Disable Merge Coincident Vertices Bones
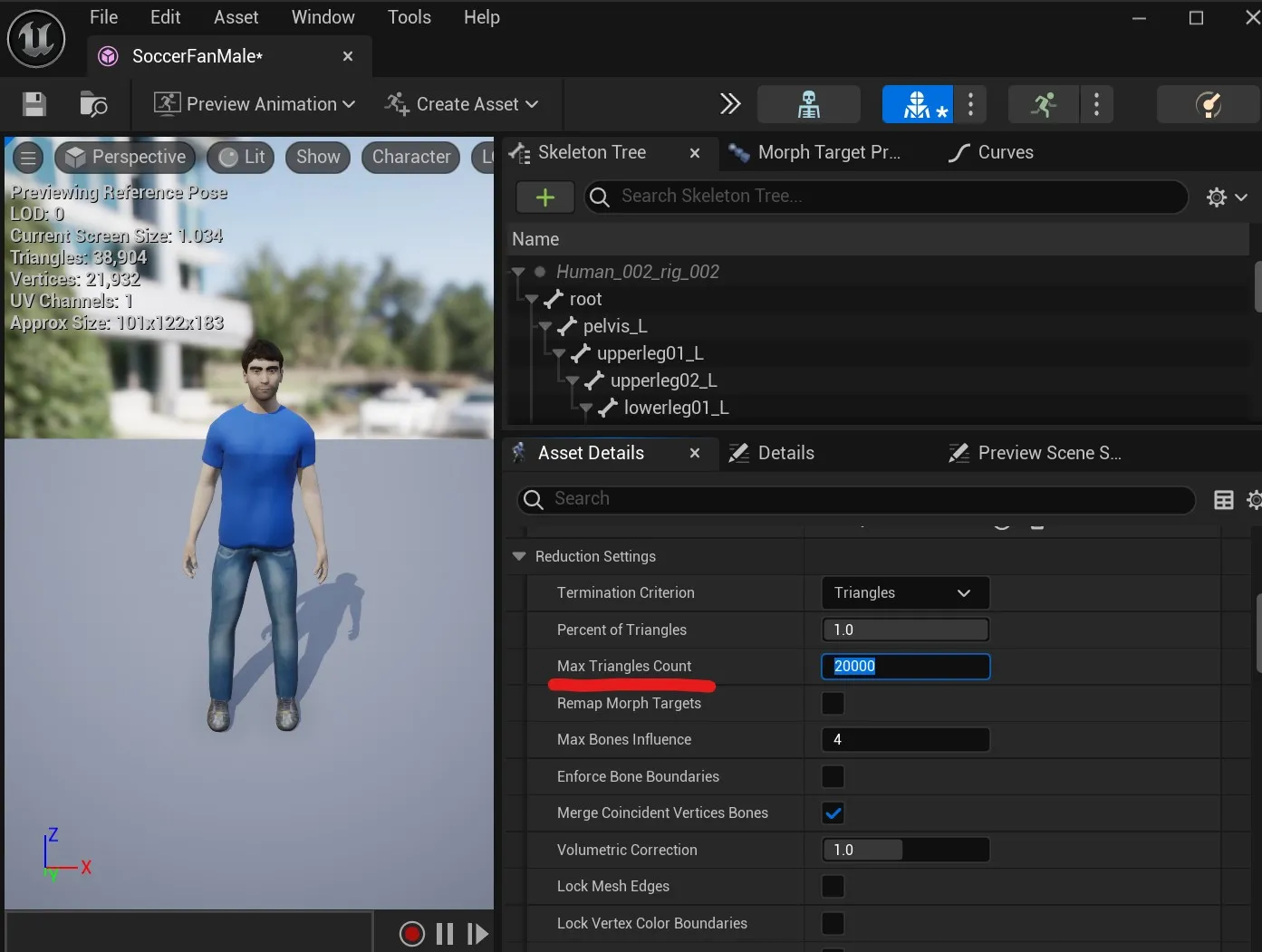 click(x=832, y=813)
